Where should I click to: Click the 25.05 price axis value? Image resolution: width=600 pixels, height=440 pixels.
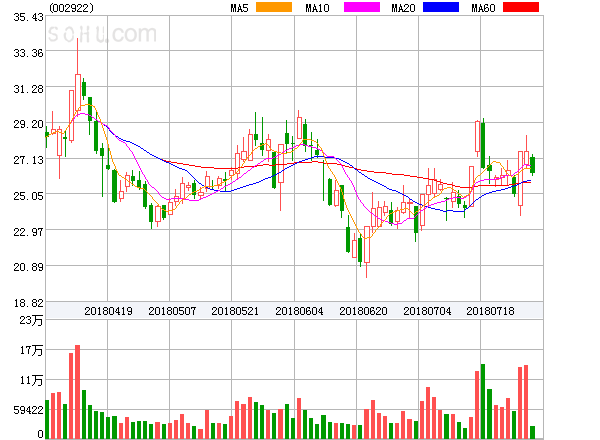pyautogui.click(x=28, y=196)
